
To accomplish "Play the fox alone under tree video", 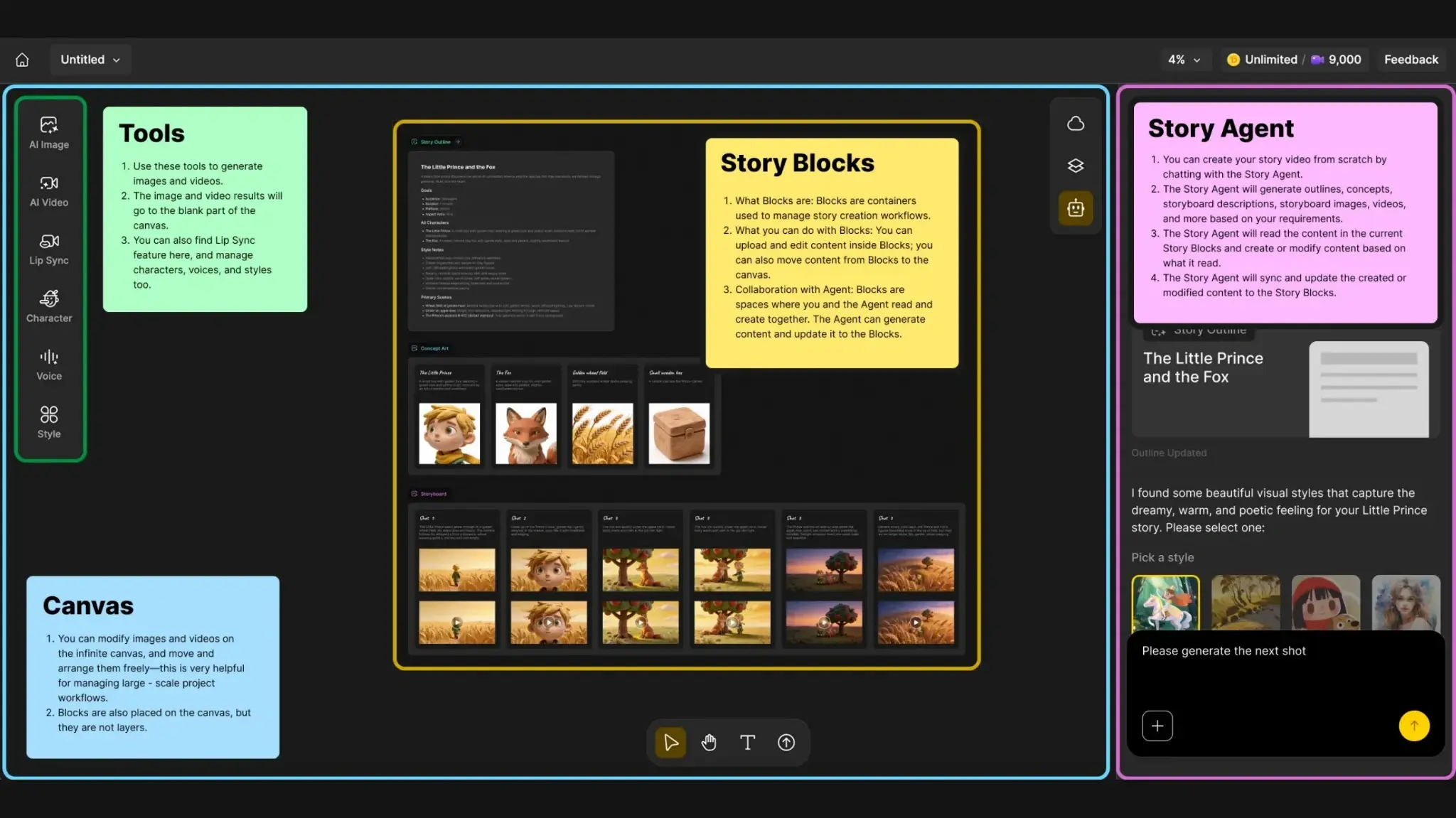I will (641, 623).
